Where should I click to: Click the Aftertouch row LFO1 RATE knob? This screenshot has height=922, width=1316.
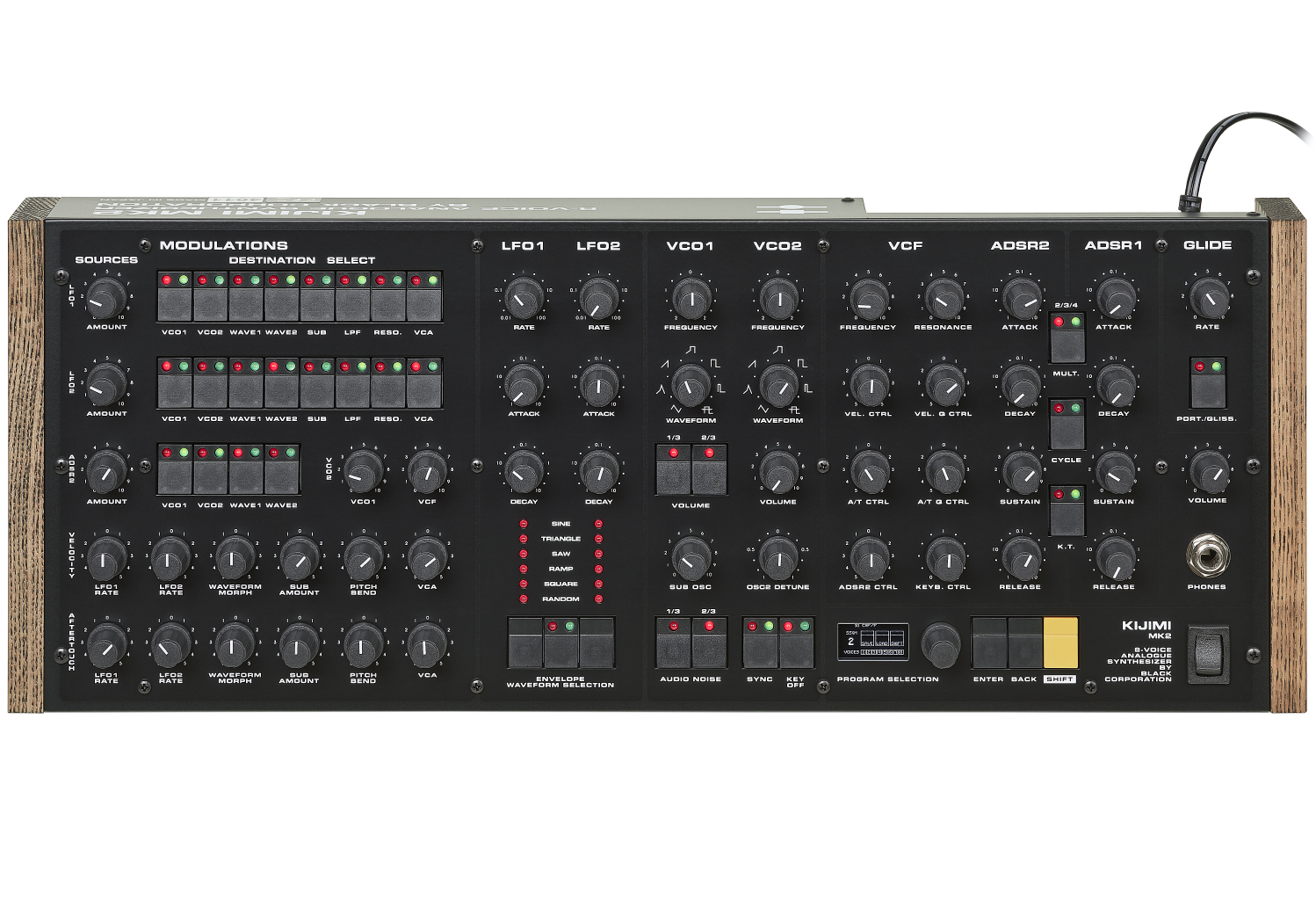(106, 646)
